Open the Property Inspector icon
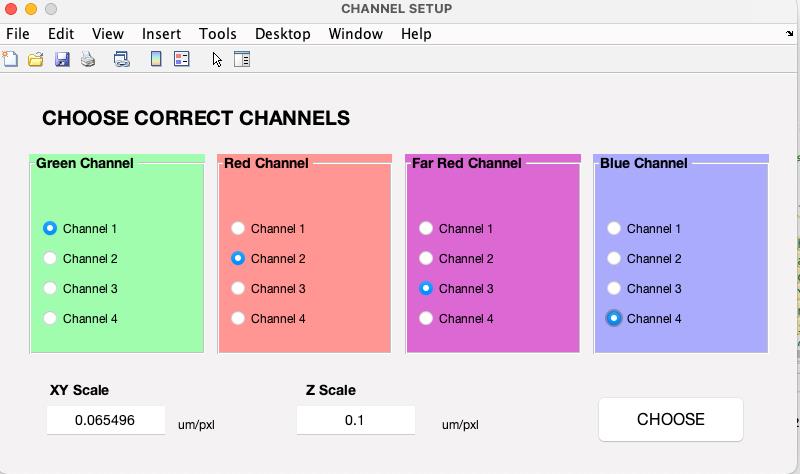Image resolution: width=800 pixels, height=474 pixels. tap(242, 59)
